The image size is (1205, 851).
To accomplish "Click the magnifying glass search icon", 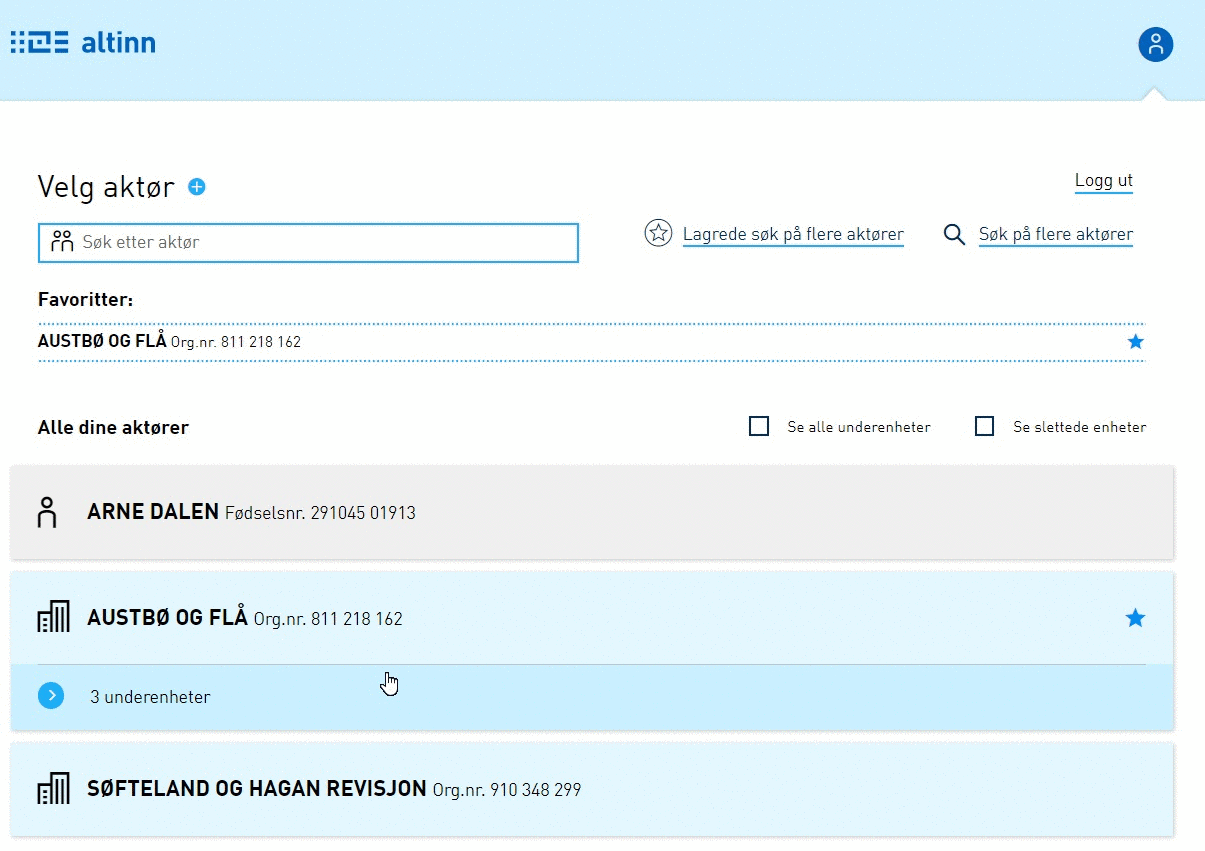I will [x=954, y=235].
